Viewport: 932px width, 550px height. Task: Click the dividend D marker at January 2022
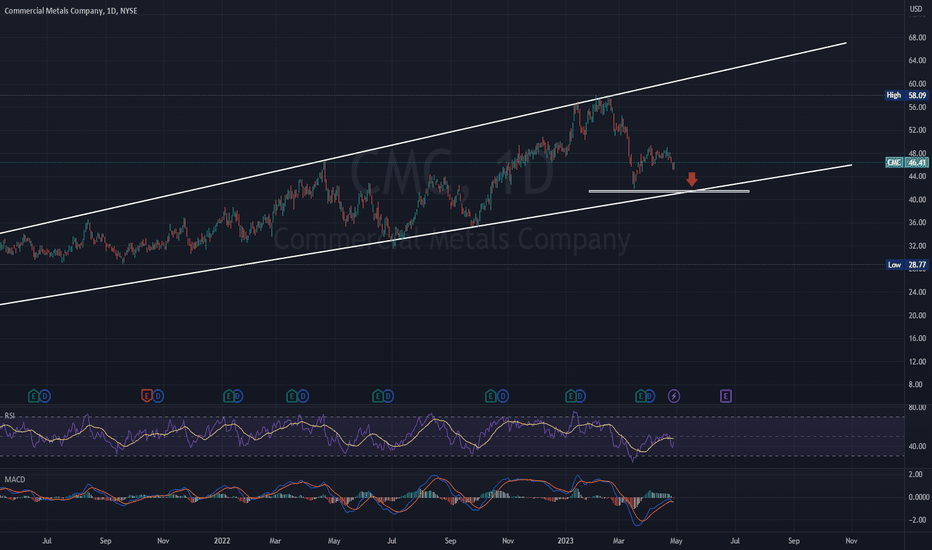click(x=238, y=396)
